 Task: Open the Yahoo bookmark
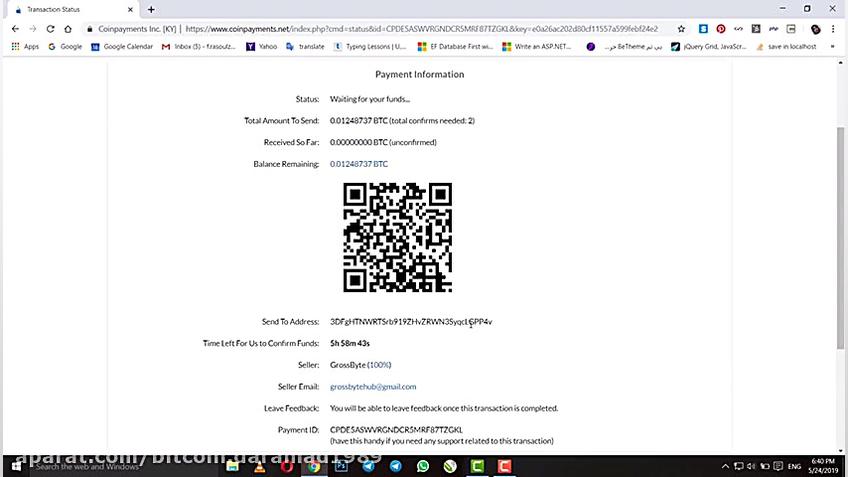(x=261, y=47)
